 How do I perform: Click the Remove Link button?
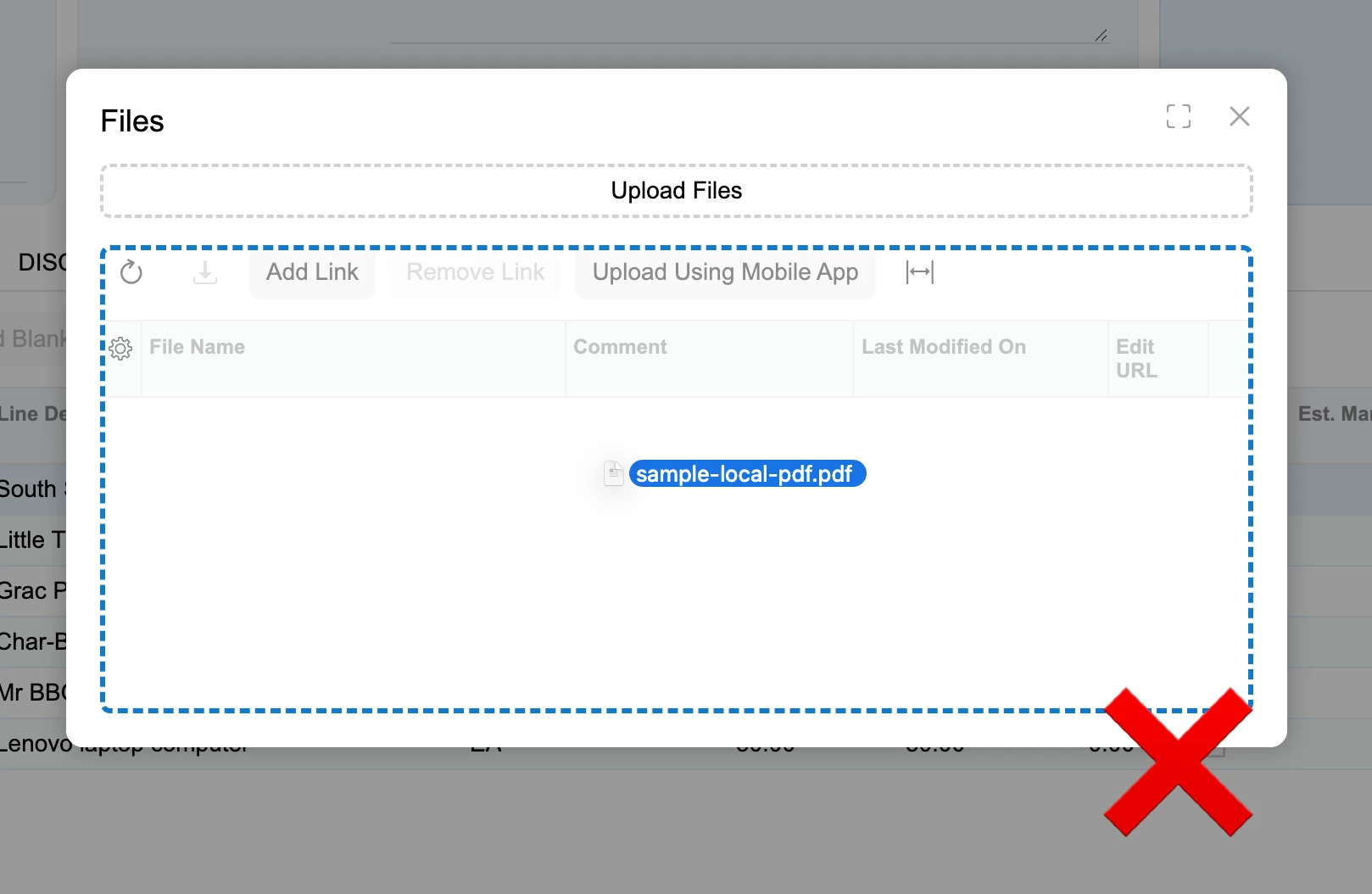(x=476, y=272)
